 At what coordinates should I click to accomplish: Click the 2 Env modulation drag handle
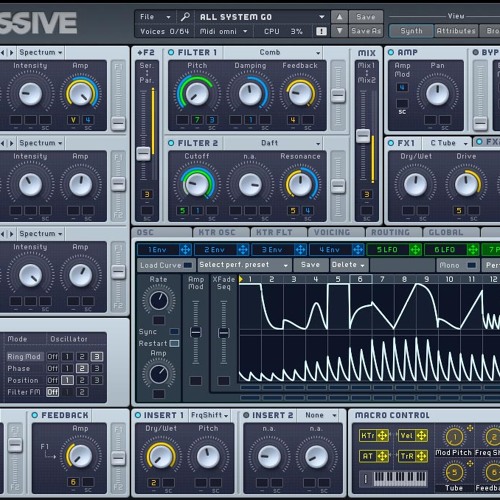pyautogui.click(x=243, y=249)
